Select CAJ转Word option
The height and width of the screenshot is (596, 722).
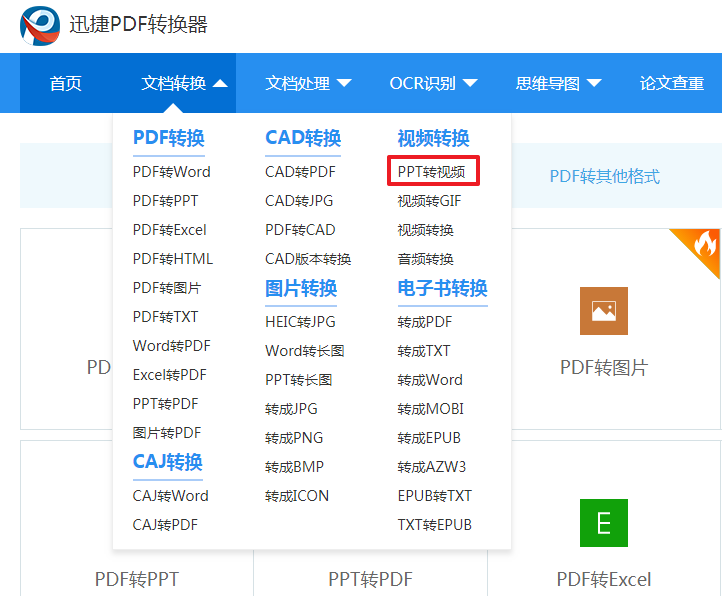click(170, 496)
